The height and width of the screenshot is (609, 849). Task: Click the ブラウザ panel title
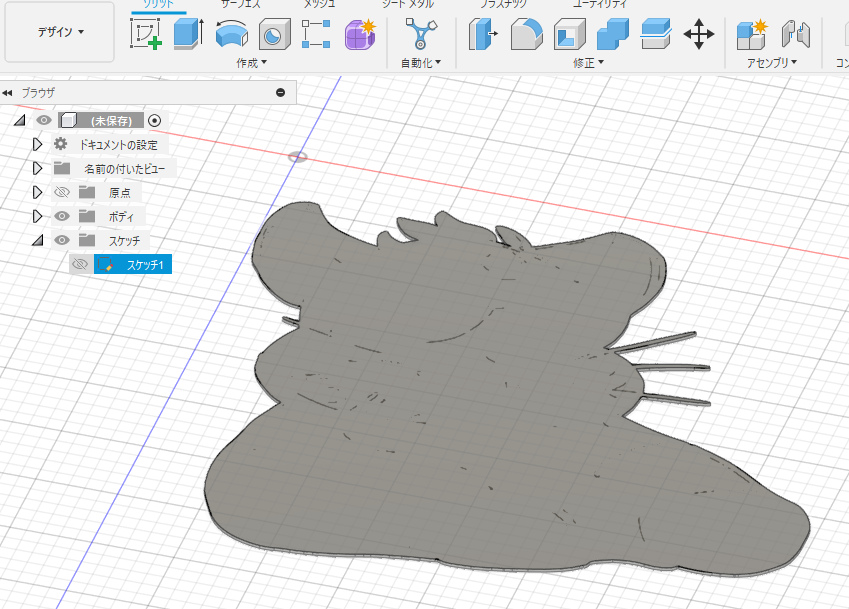38,93
